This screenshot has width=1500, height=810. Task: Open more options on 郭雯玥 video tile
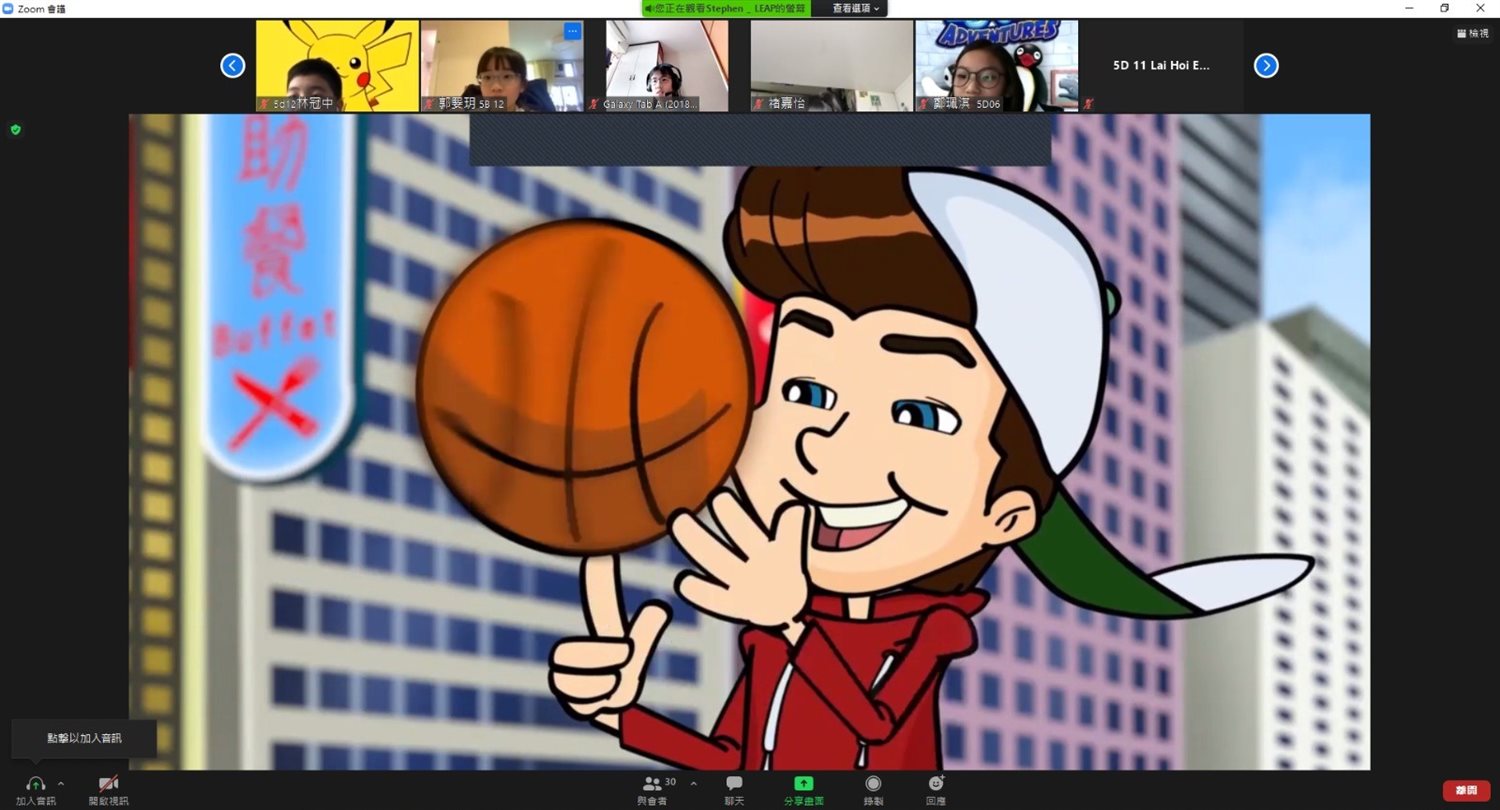[572, 32]
